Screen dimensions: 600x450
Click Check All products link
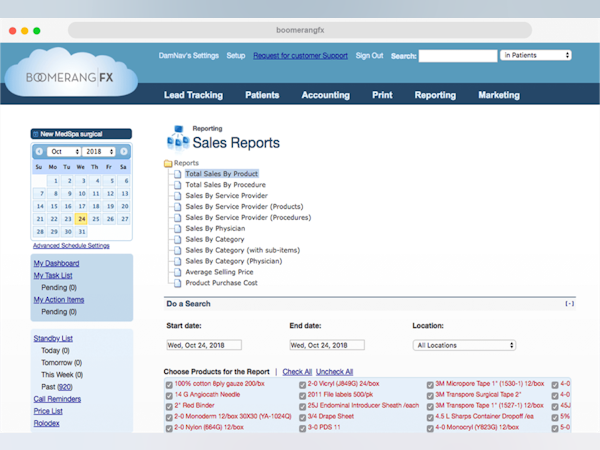[x=297, y=372]
